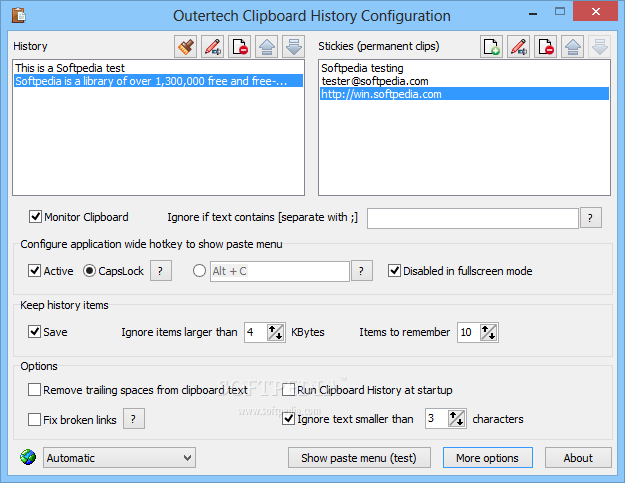Screen dimensions: 625x483
Task: Click the Ignore if text contains field
Action: [x=473, y=218]
